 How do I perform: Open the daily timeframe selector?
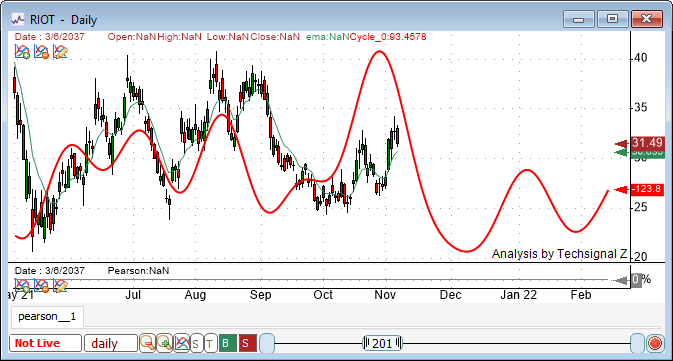click(111, 343)
